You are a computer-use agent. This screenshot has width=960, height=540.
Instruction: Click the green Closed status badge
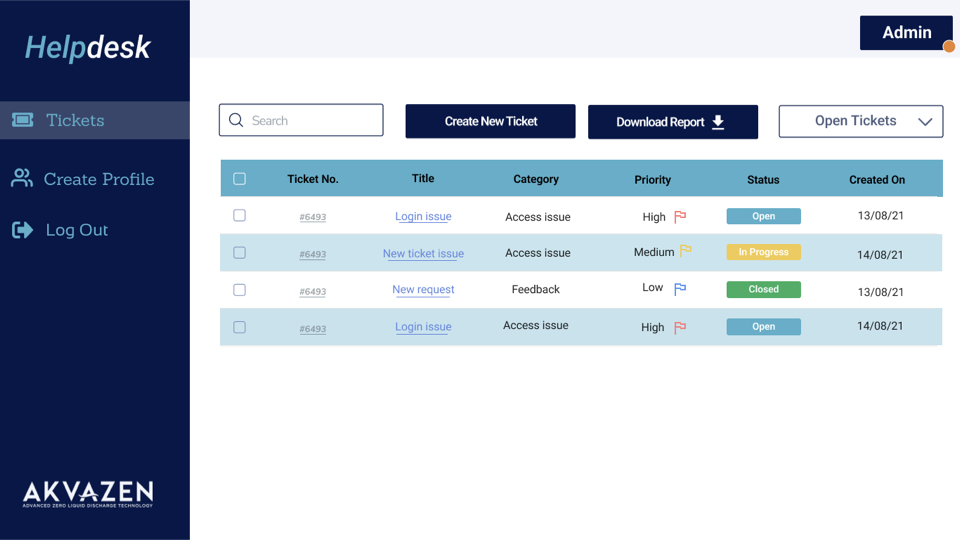pyautogui.click(x=763, y=289)
